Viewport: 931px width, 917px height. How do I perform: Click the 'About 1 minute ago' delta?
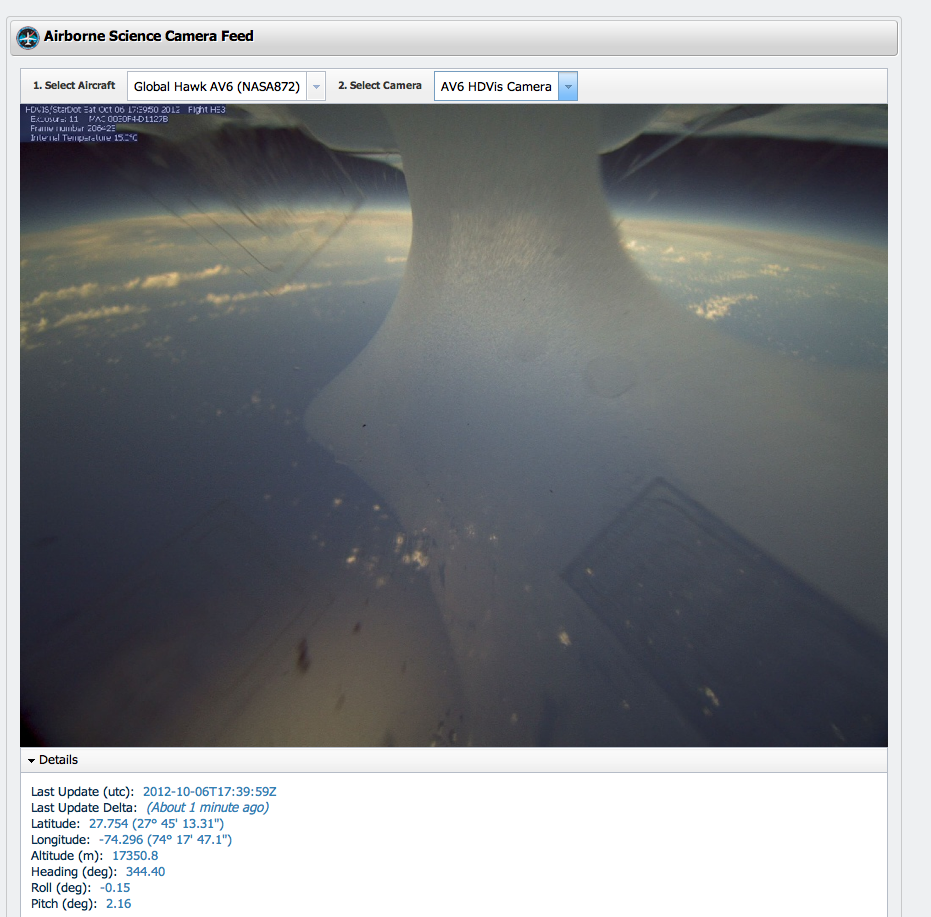point(207,807)
